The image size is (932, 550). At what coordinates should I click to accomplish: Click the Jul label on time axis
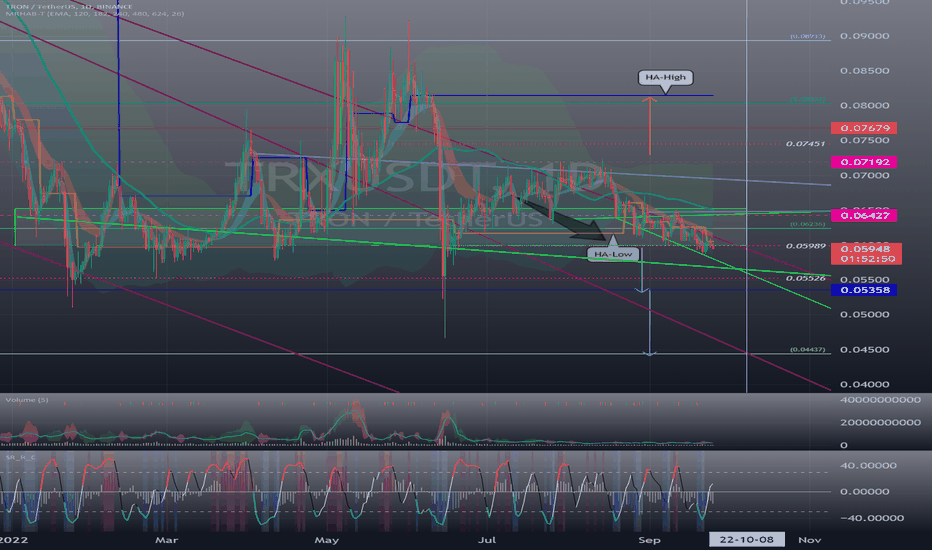tap(487, 540)
